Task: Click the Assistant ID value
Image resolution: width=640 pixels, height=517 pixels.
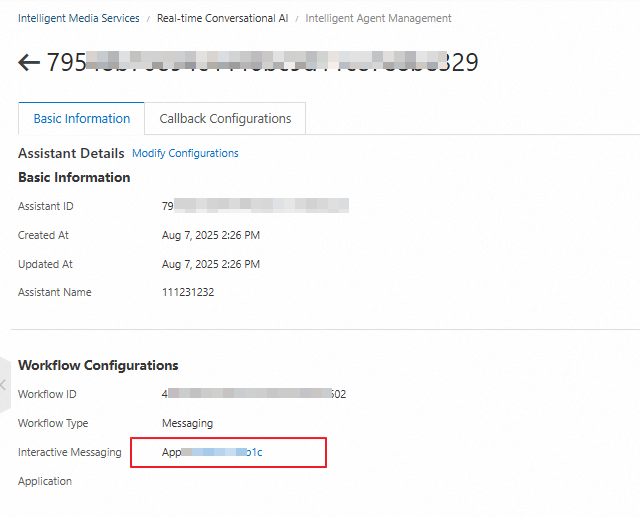Action: [x=255, y=206]
